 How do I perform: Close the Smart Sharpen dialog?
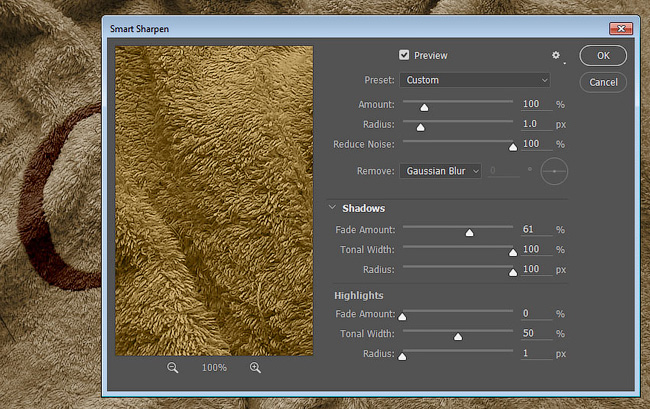621,29
